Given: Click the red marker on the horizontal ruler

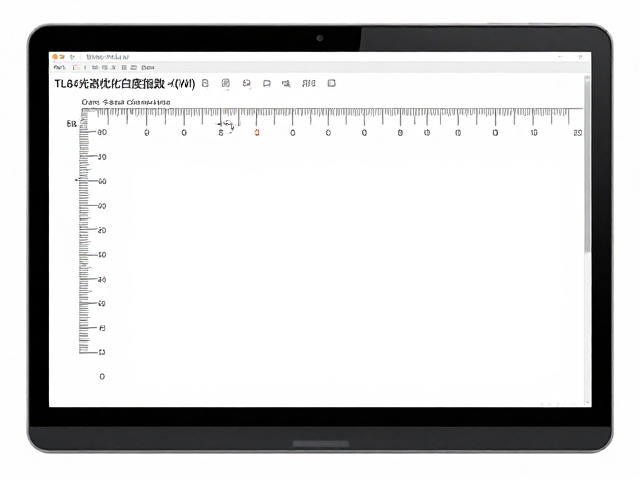Looking at the screenshot, I should (x=257, y=133).
